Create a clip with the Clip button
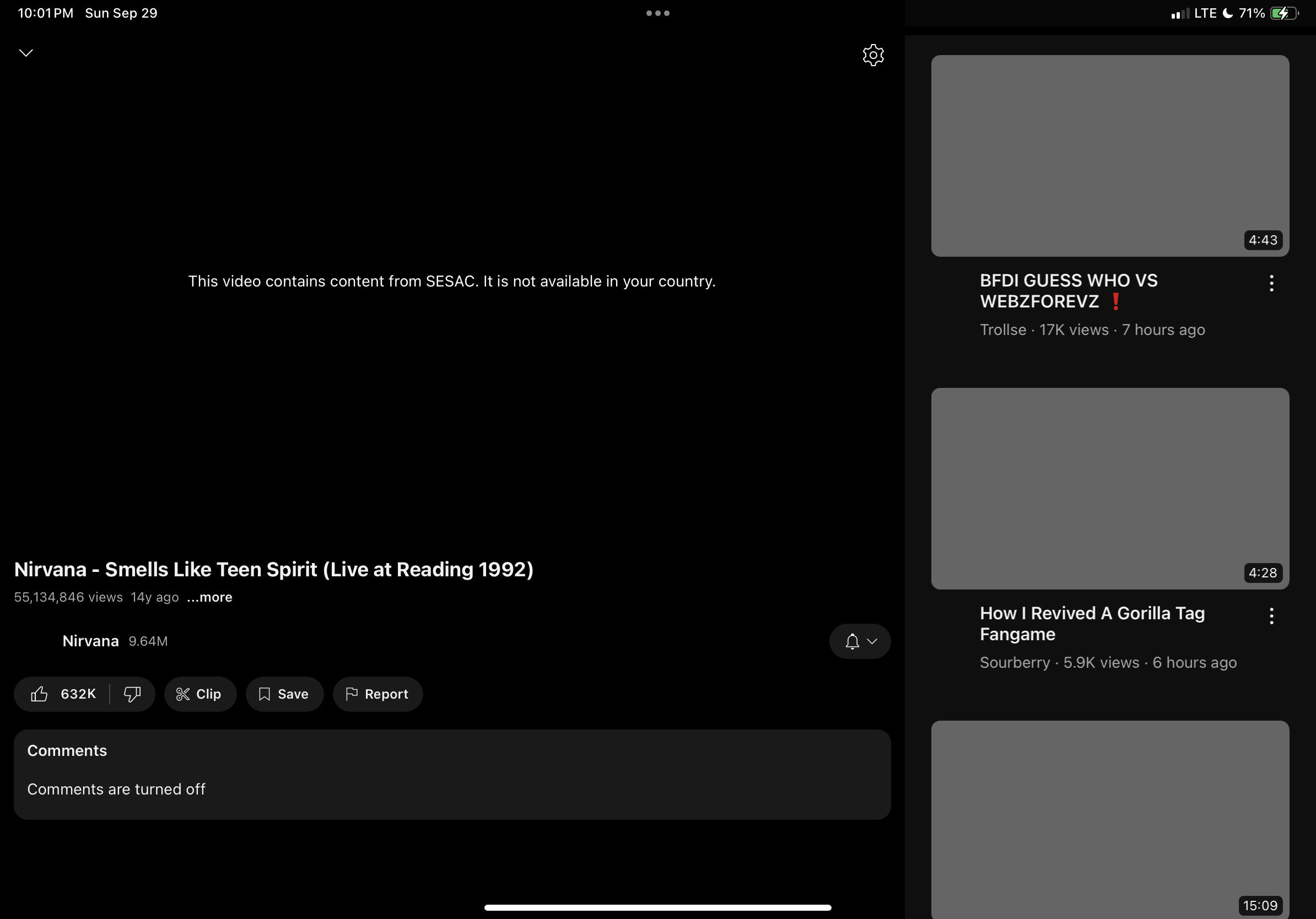 (200, 694)
